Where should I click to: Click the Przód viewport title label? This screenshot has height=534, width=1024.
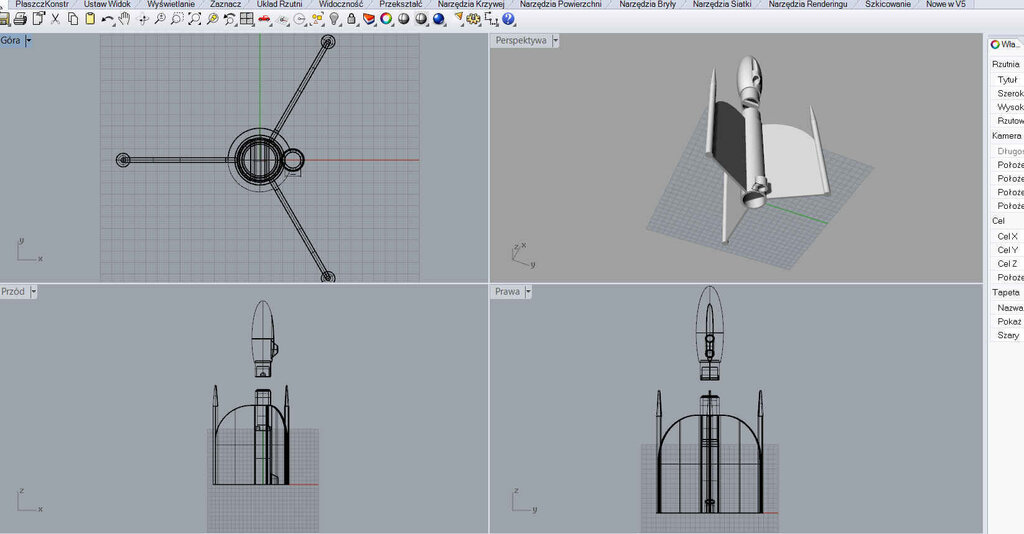[x=13, y=292]
